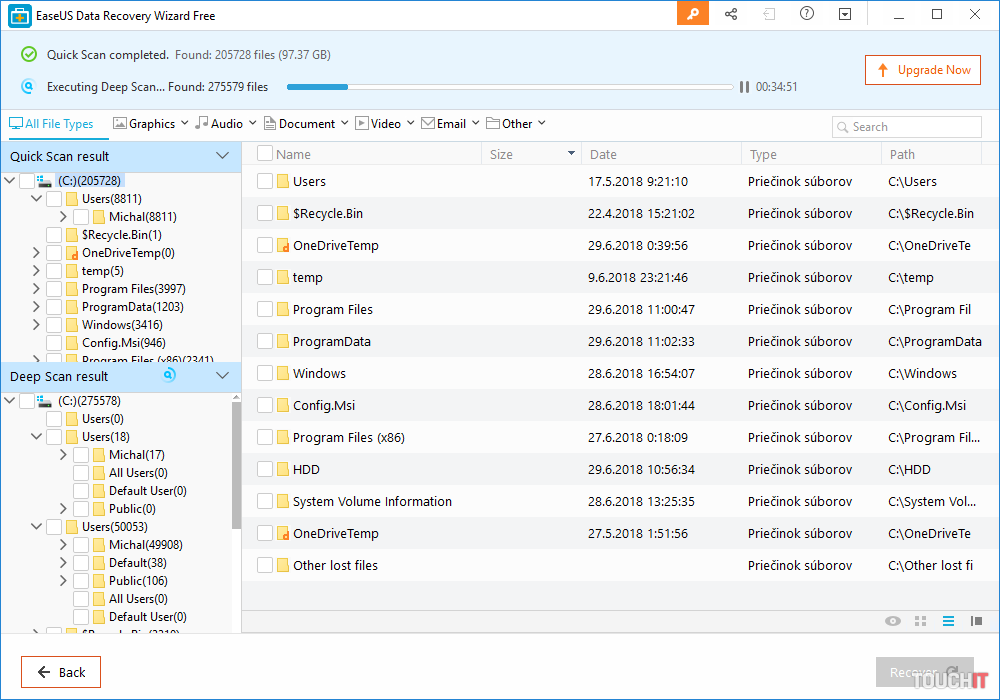Tick the checkbox for Program Files row
The height and width of the screenshot is (700, 1000).
[265, 309]
